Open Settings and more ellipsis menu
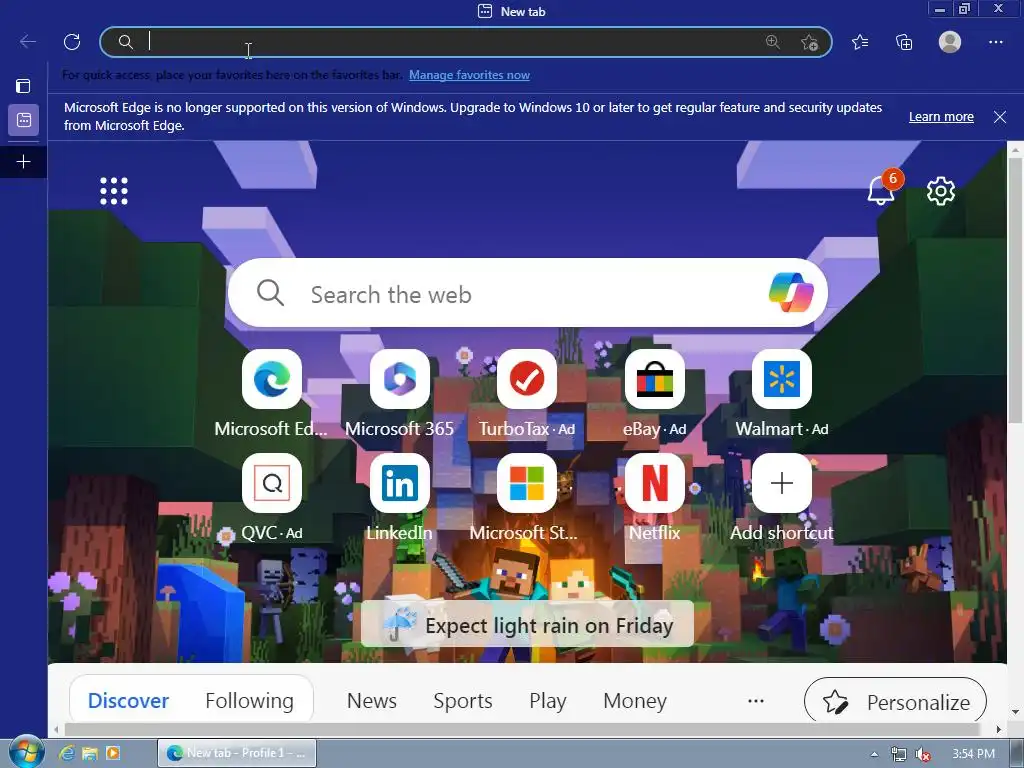 click(995, 42)
